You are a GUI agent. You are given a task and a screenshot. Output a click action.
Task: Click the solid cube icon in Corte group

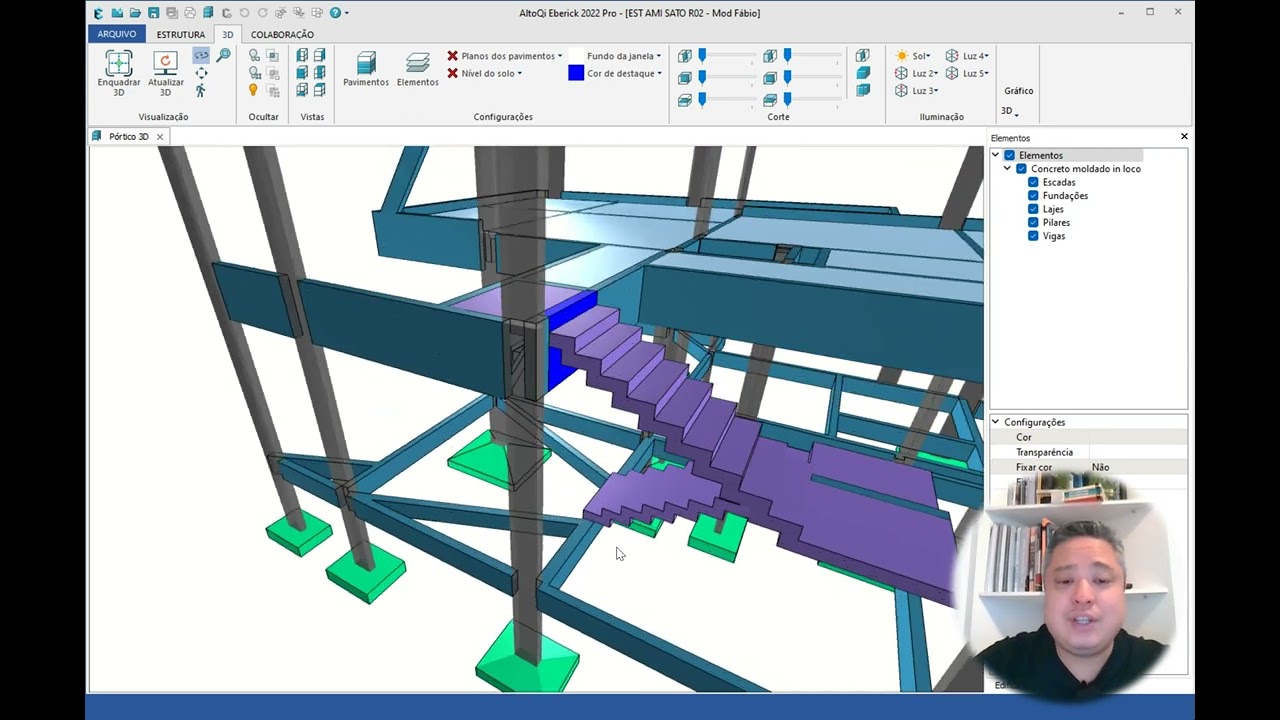coord(863,73)
